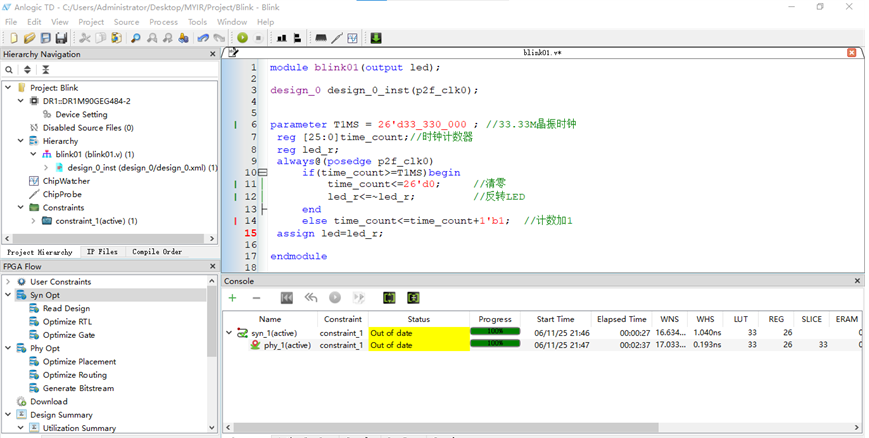
Task: Select Project Hierarchy tab
Action: coord(40,252)
